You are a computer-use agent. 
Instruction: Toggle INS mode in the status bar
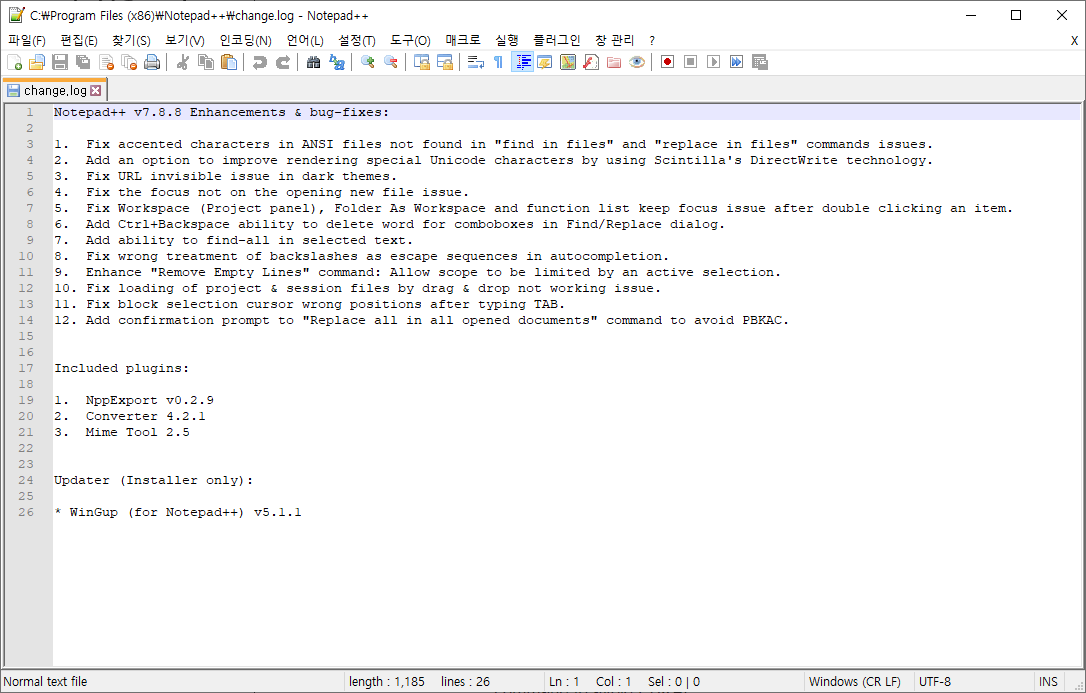(1048, 682)
